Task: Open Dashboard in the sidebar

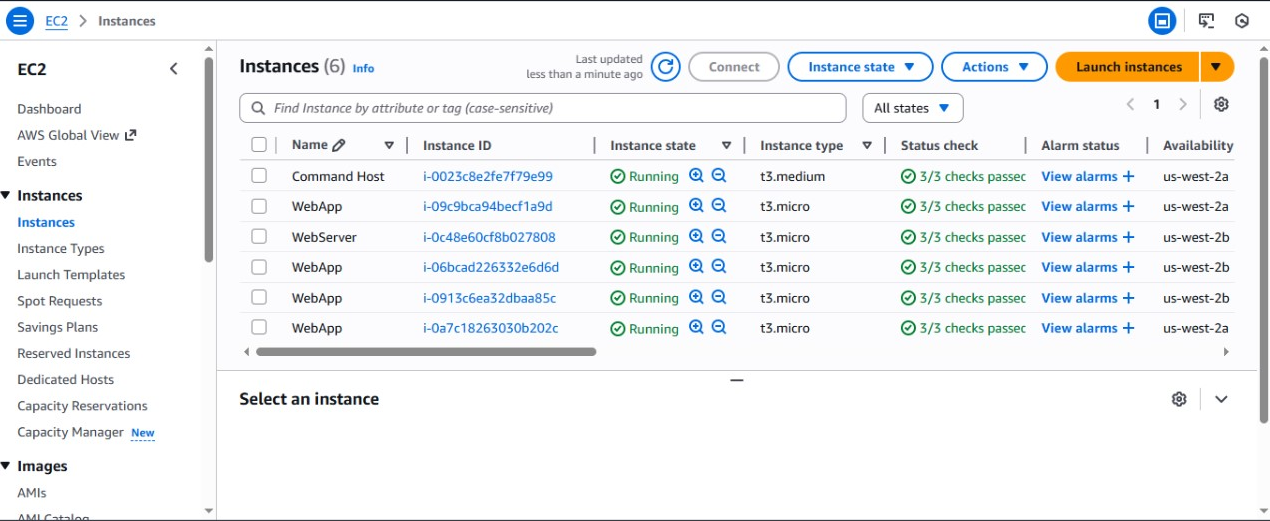Action: pyautogui.click(x=49, y=109)
